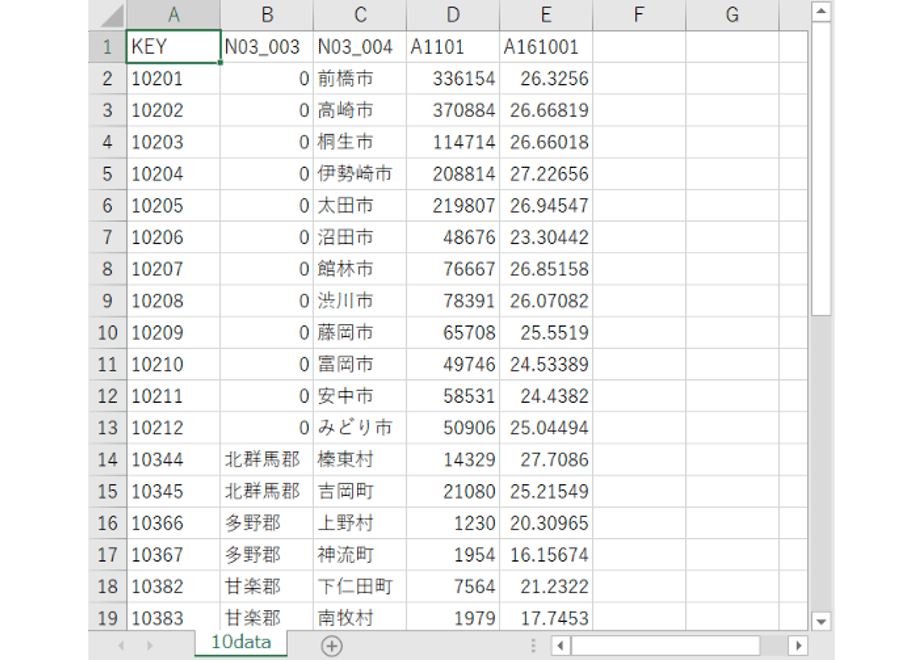924x660 pixels.
Task: Select column C header
Action: 360,15
